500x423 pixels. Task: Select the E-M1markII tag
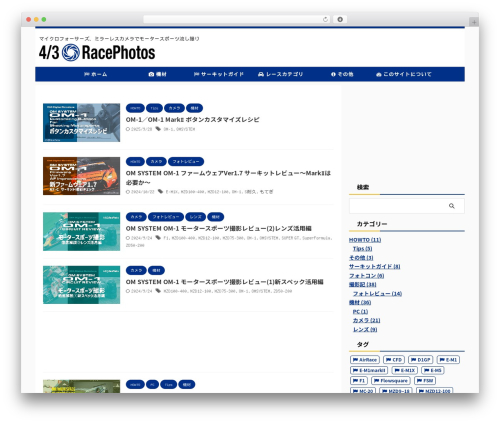pyautogui.click(x=369, y=370)
